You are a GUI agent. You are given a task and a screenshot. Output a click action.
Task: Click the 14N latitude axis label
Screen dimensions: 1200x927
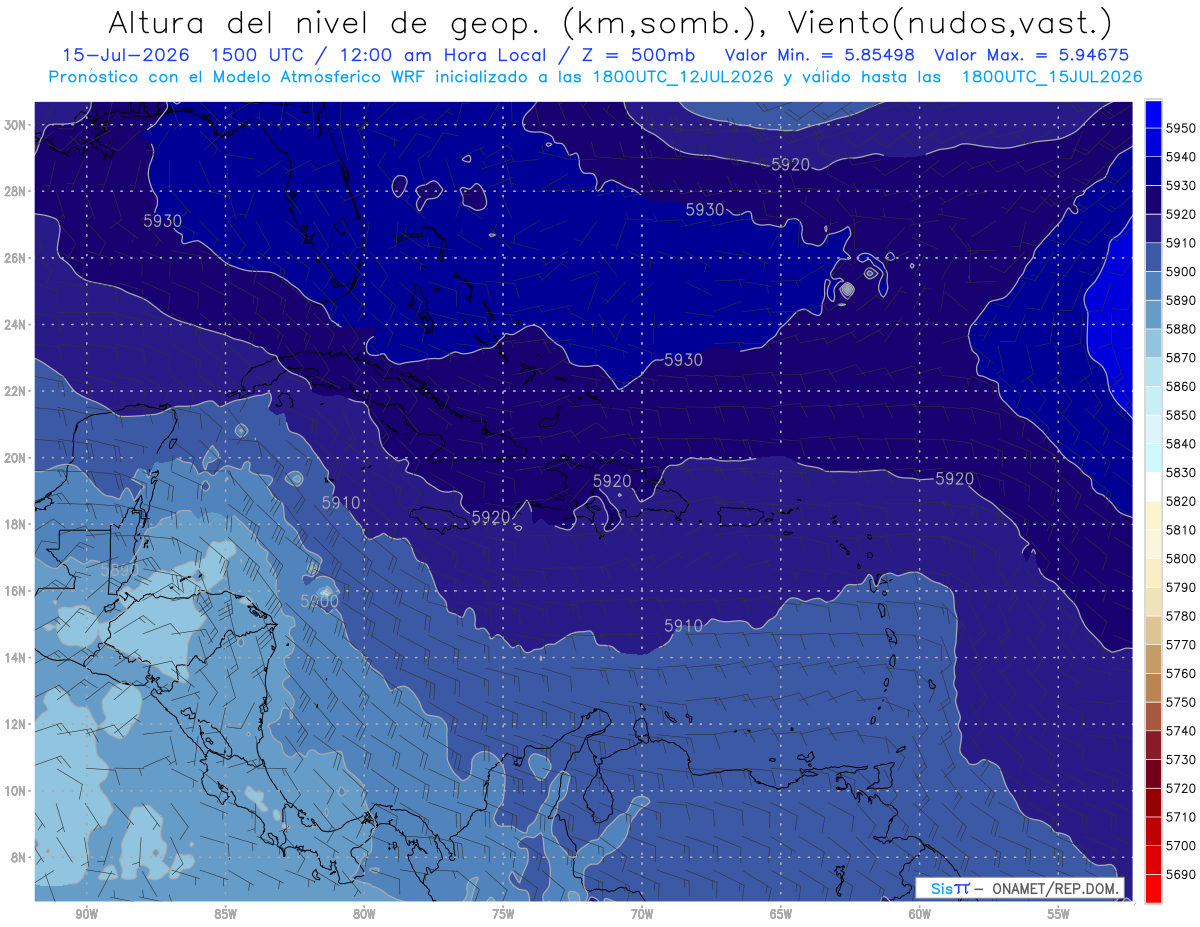15,657
